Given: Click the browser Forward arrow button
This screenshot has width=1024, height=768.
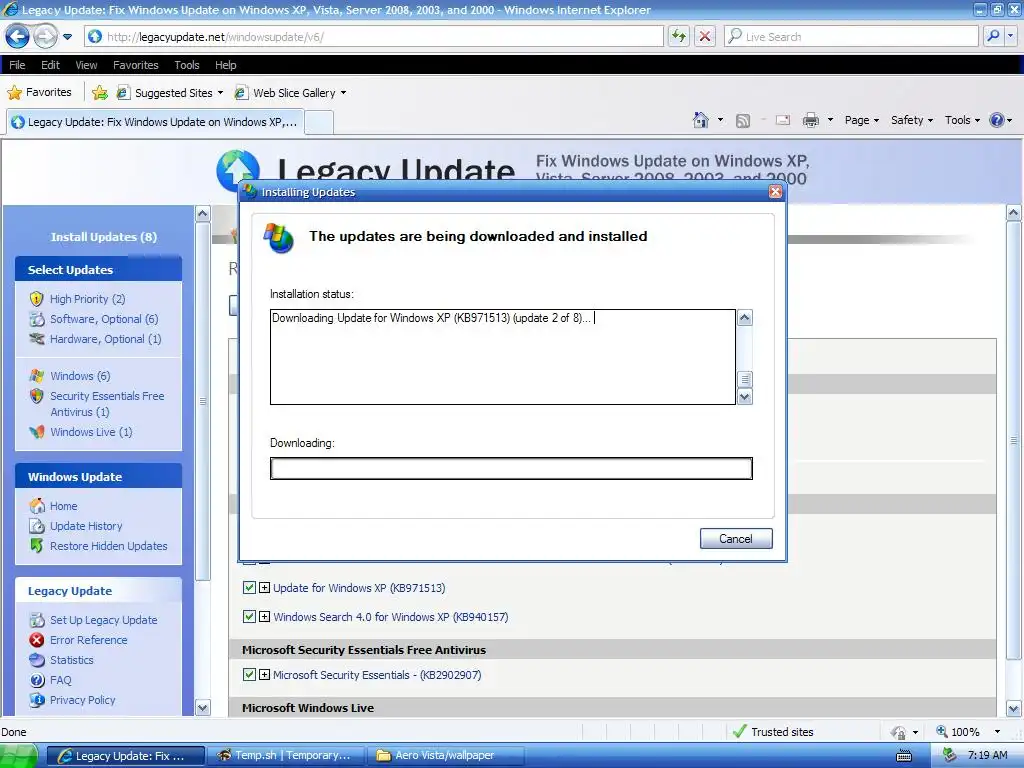Looking at the screenshot, I should (x=45, y=37).
